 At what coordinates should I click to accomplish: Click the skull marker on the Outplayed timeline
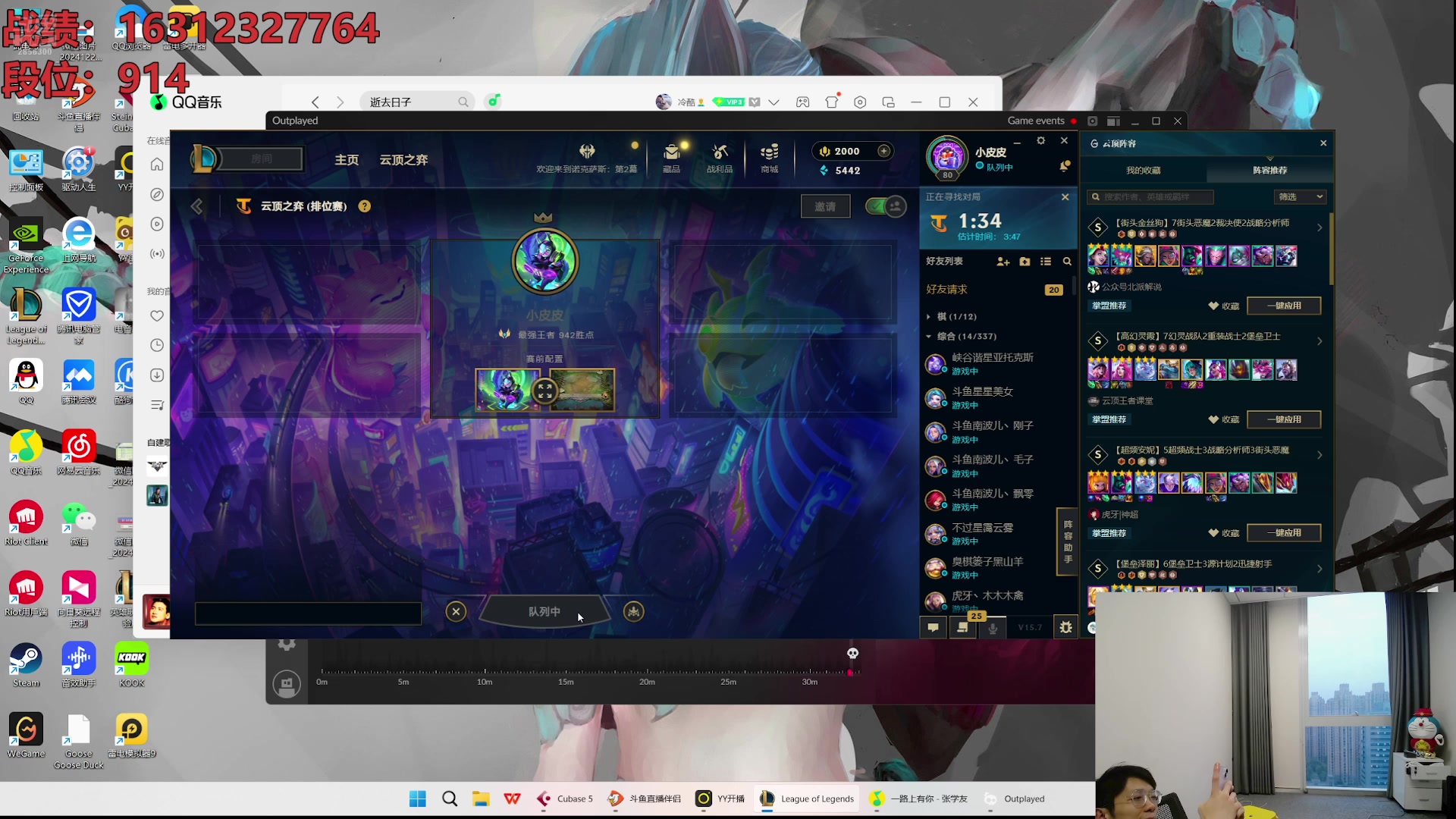coord(852,653)
